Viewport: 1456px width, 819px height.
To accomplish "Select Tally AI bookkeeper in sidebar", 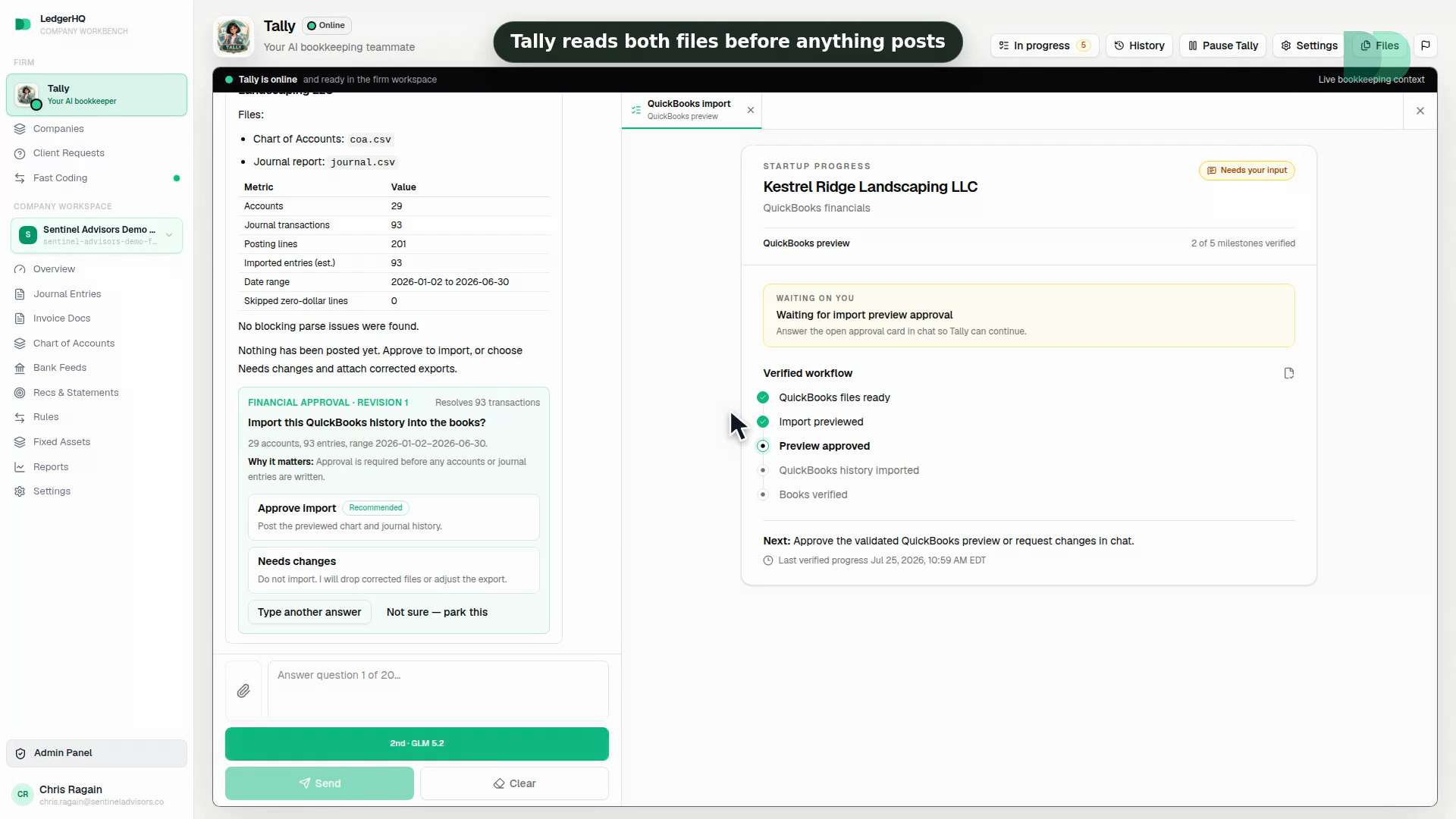I will click(x=96, y=95).
